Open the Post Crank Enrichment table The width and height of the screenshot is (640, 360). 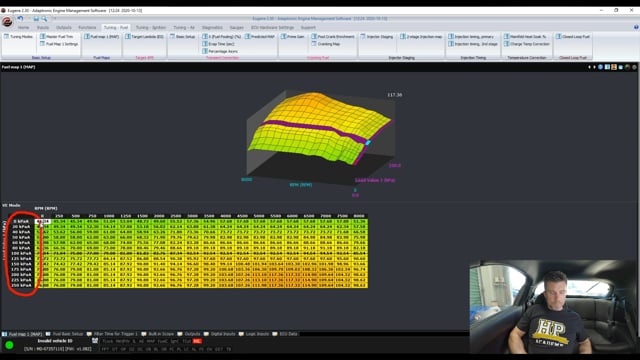pyautogui.click(x=333, y=37)
